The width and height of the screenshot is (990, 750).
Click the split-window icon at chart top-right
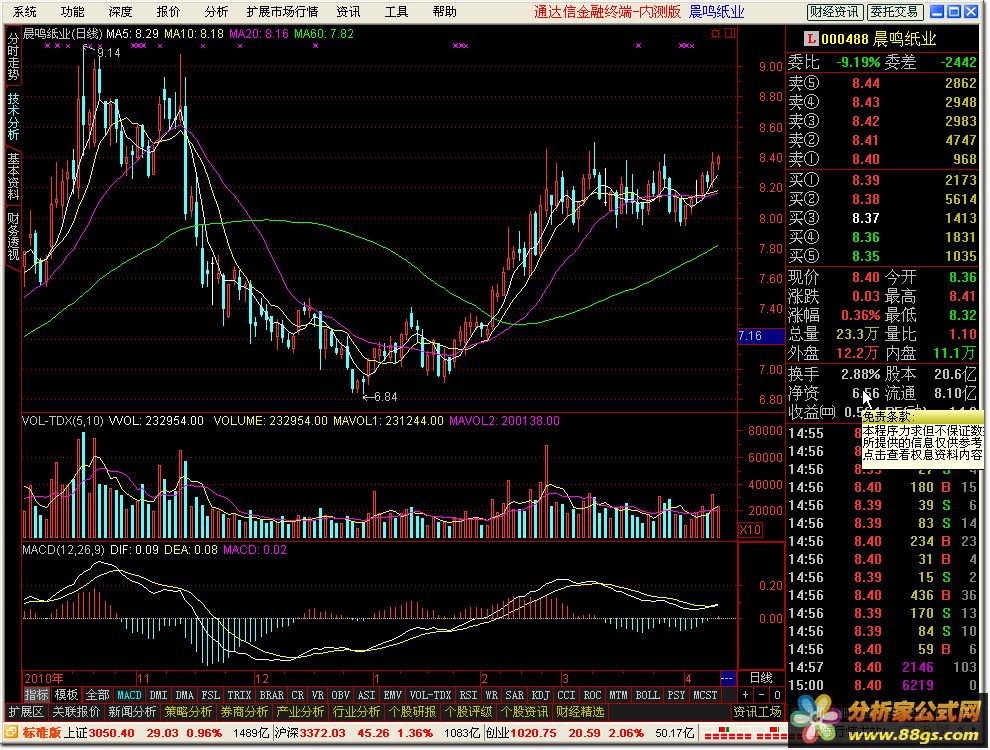[730, 33]
